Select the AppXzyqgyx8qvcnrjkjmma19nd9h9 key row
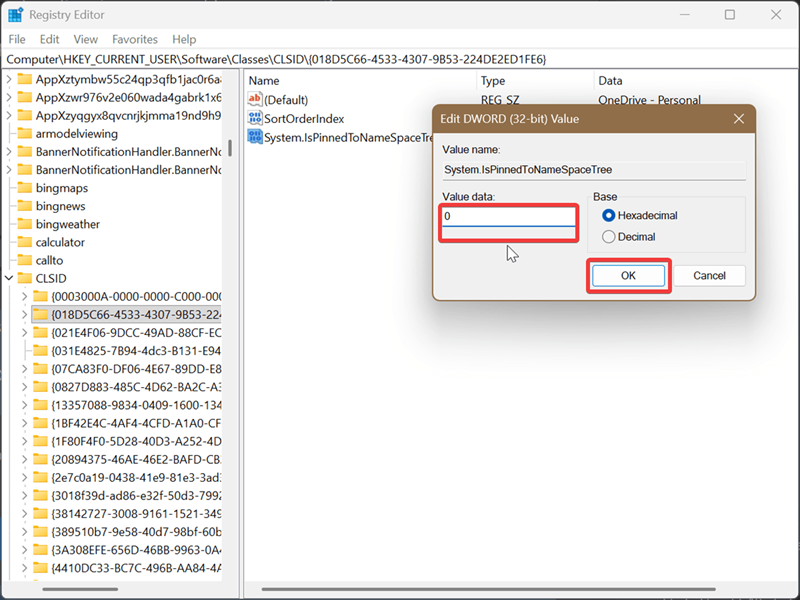Viewport: 800px width, 600px height. (x=119, y=115)
